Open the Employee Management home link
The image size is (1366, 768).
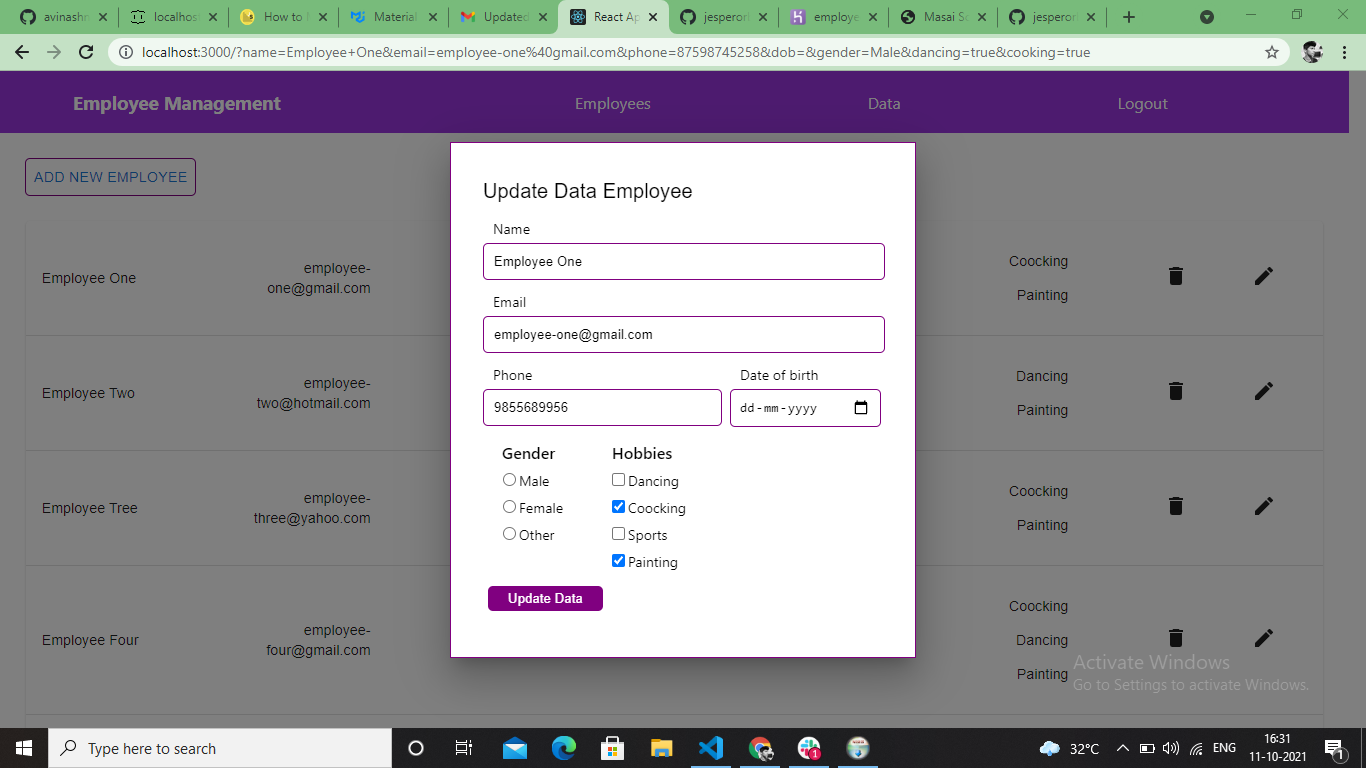click(x=177, y=104)
